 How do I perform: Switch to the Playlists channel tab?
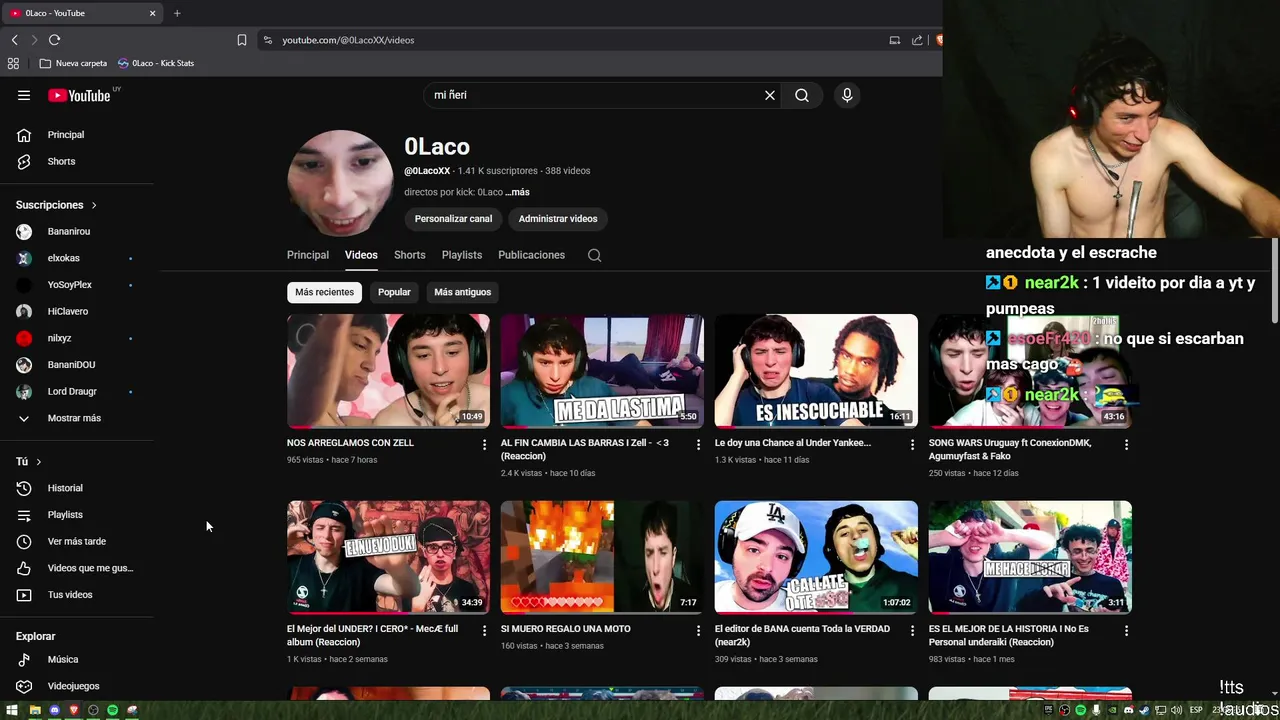coord(462,255)
